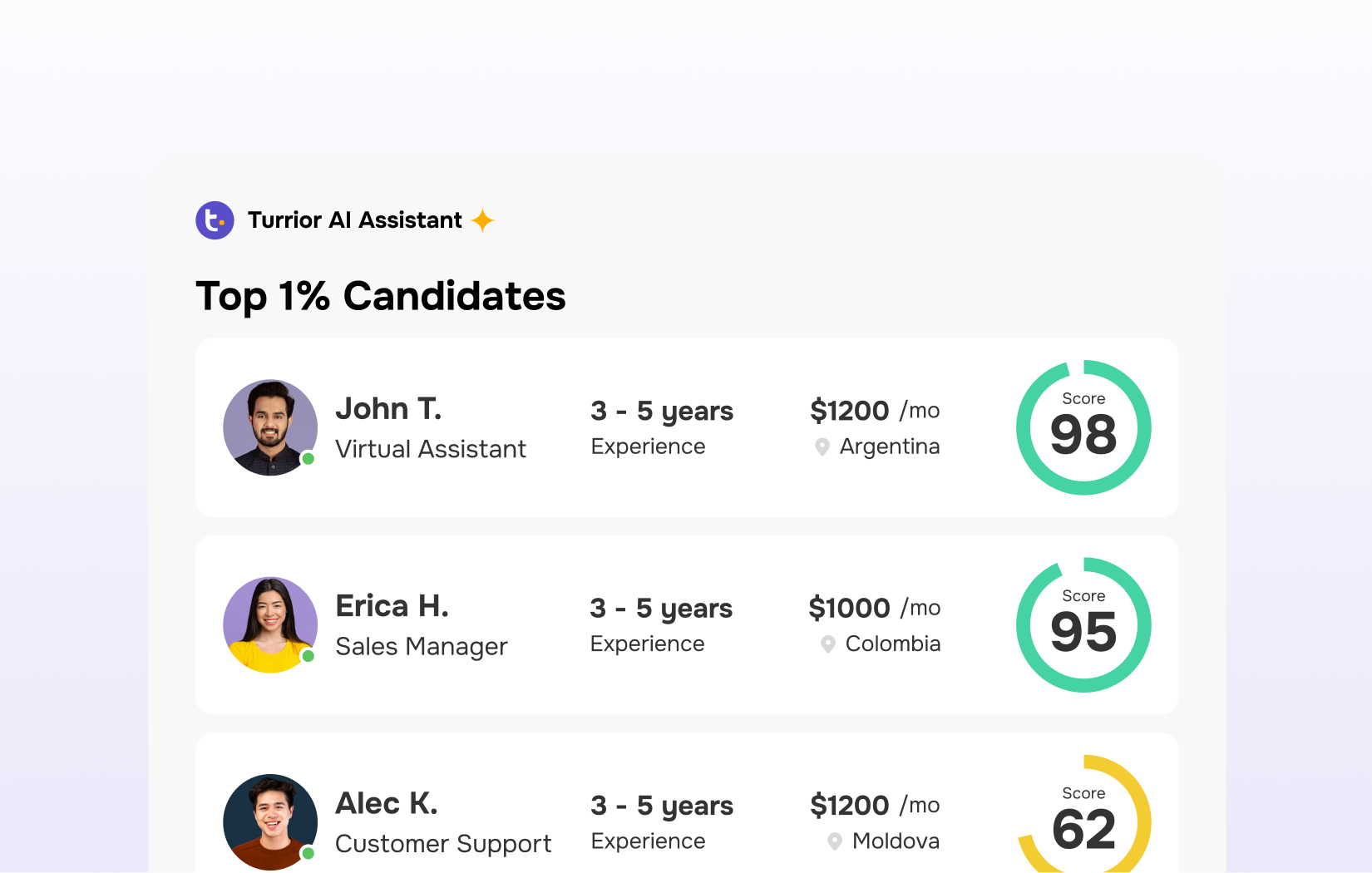Click the location pin beside Argentina
This screenshot has width=1372, height=873.
click(822, 447)
